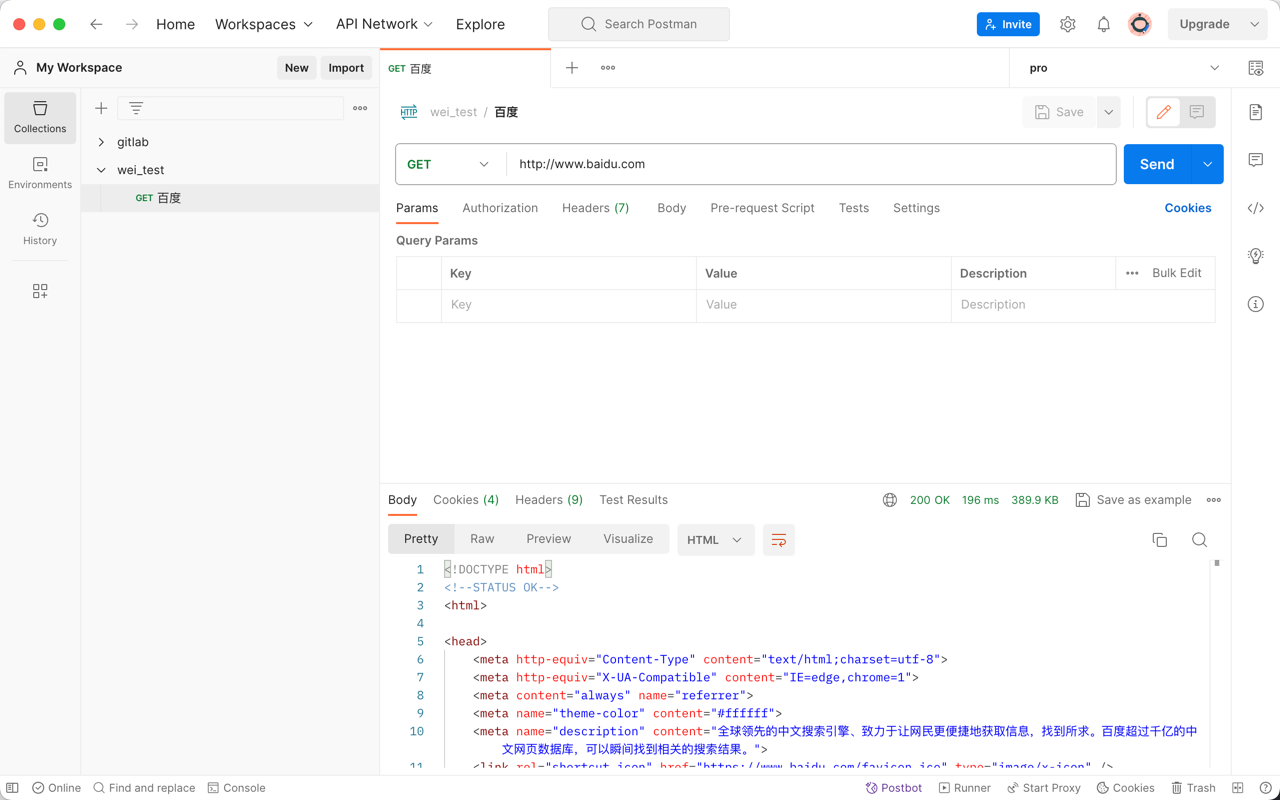Toggle line wrap in response viewer

(x=779, y=540)
